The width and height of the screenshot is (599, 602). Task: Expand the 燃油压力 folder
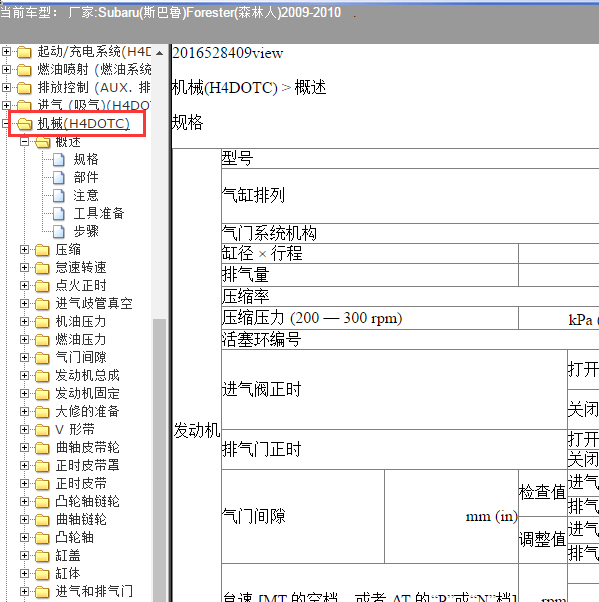[x=24, y=339]
